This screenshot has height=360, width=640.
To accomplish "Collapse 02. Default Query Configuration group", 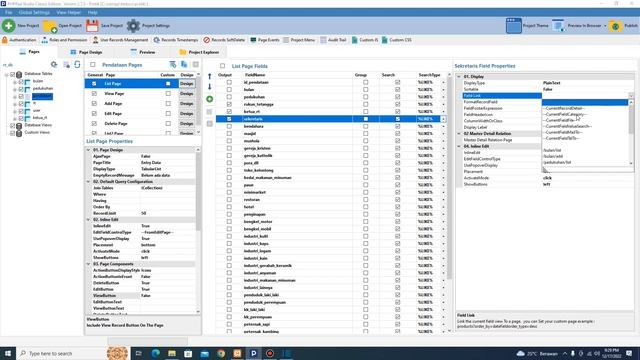I will pos(89,182).
